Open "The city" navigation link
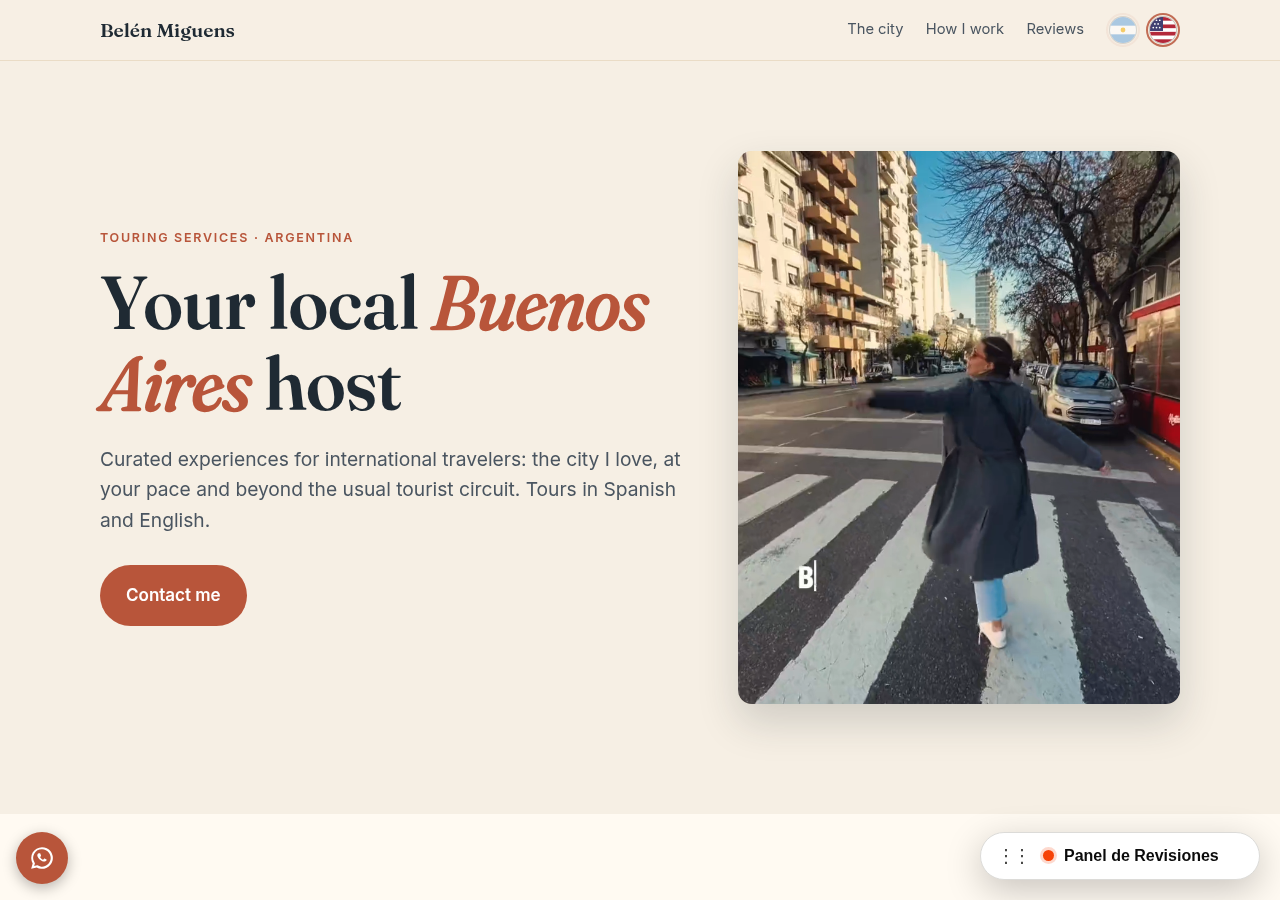The image size is (1280, 900). pos(875,29)
